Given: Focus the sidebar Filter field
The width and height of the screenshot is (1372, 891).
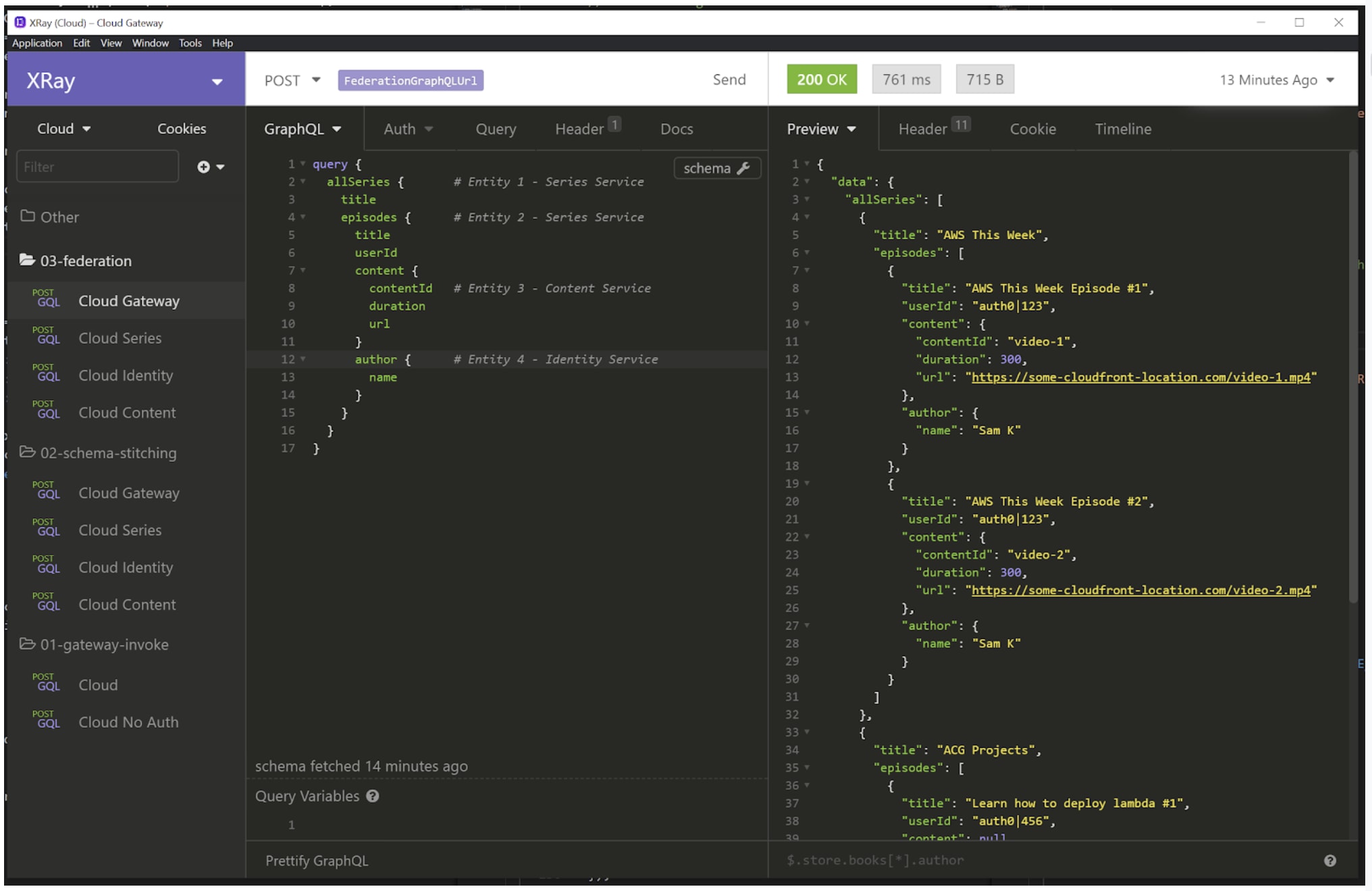Looking at the screenshot, I should coord(97,167).
